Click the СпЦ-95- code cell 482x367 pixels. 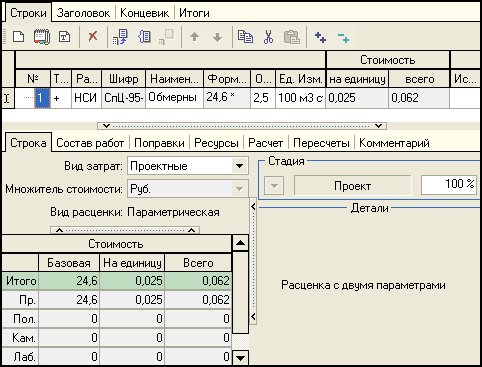point(123,98)
